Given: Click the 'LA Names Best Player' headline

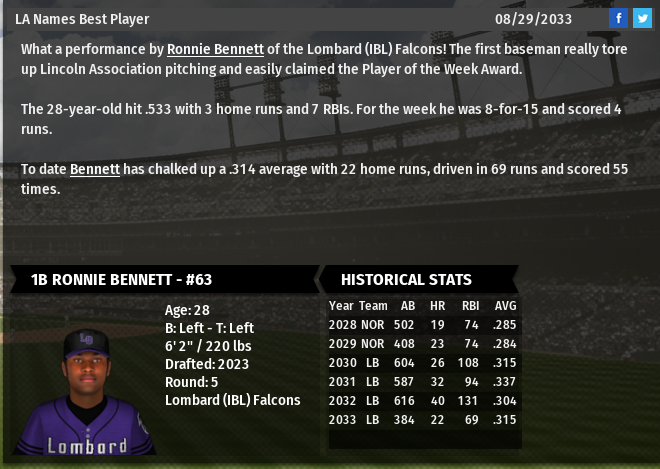Looking at the screenshot, I should (82, 19).
